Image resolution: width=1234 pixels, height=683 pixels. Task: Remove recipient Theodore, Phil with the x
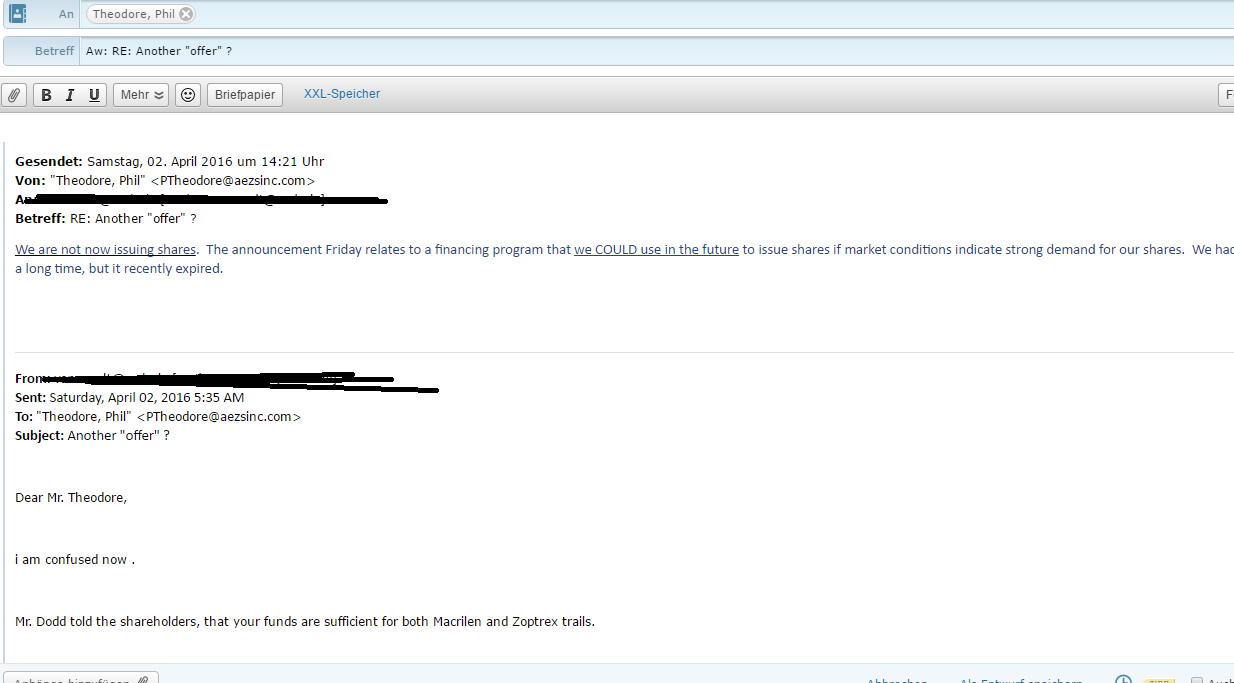[186, 14]
